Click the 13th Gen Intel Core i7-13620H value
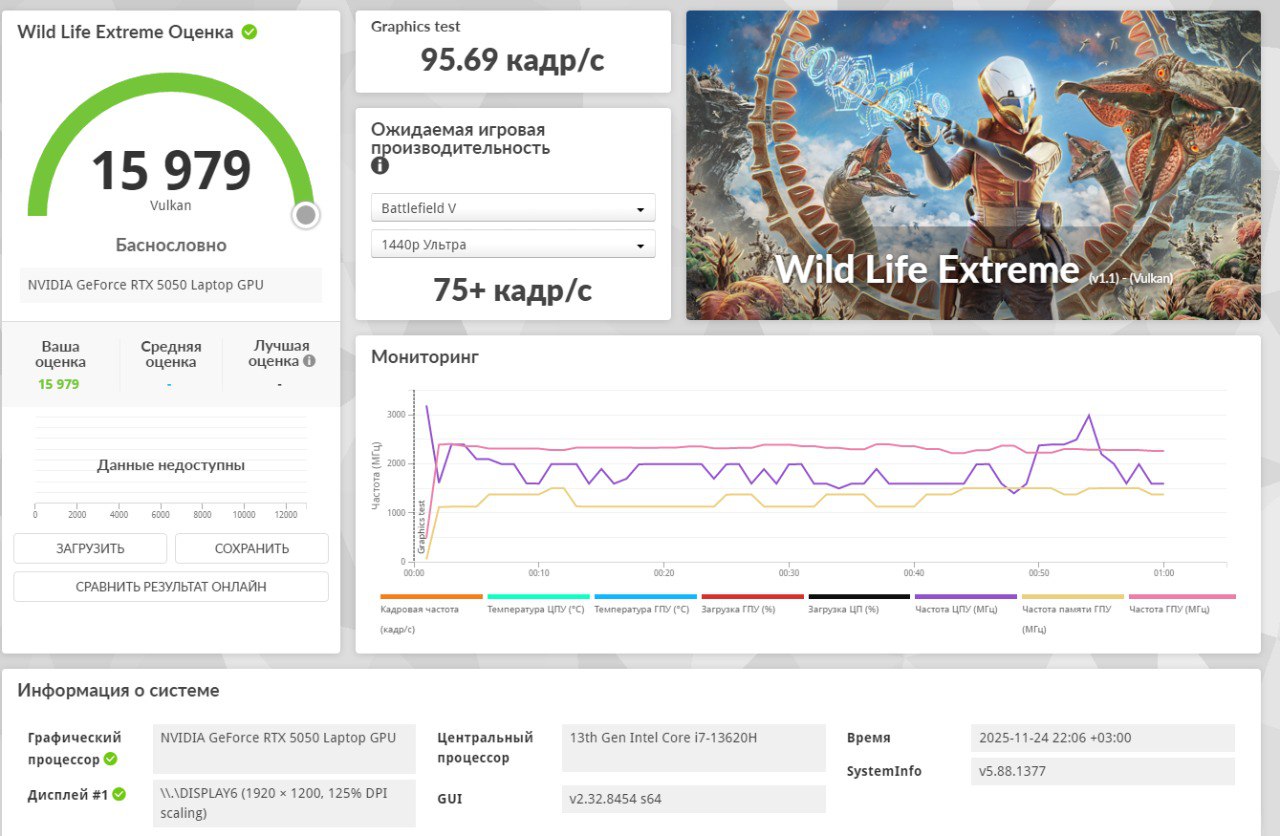The width and height of the screenshot is (1280, 836). 694,749
